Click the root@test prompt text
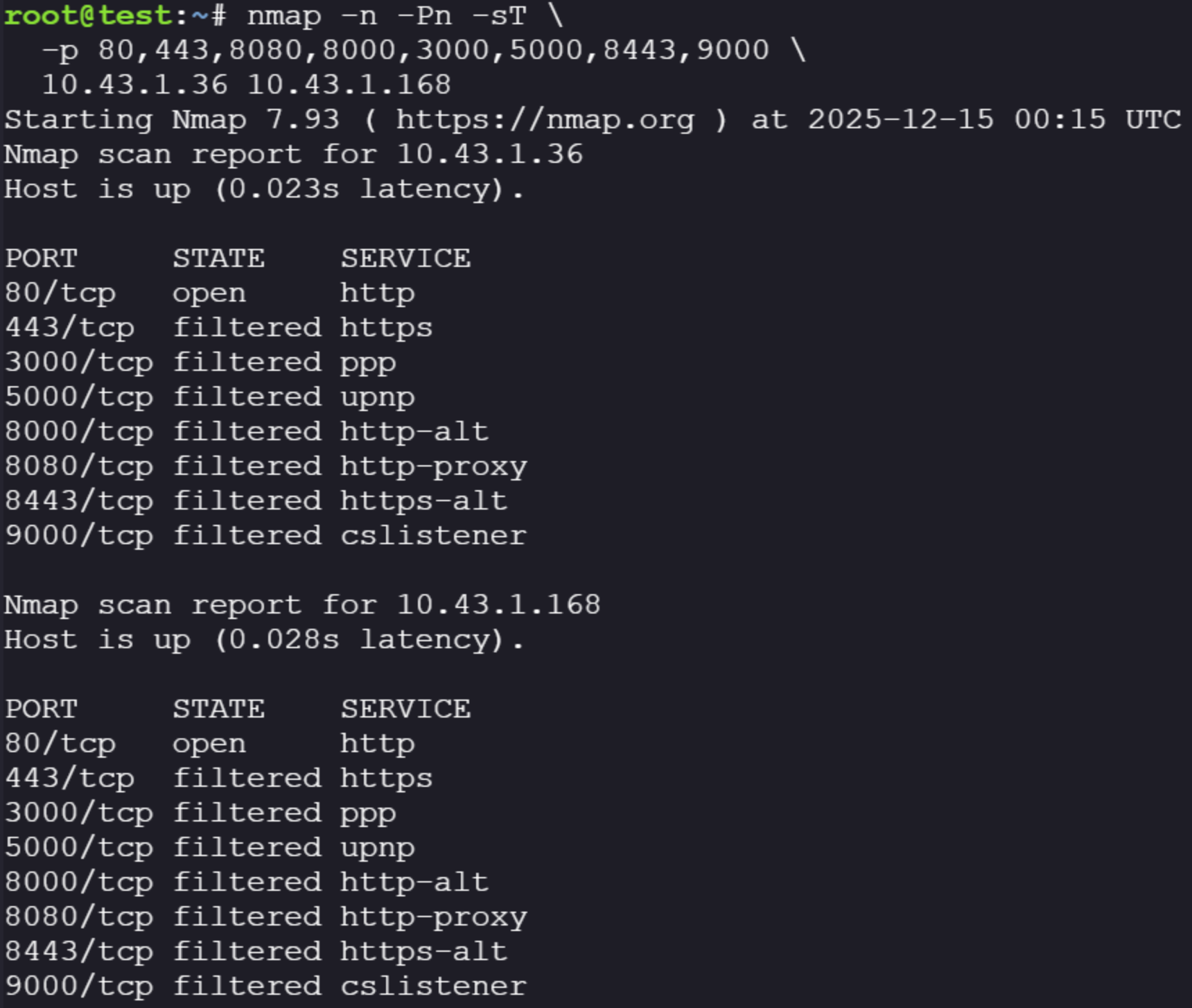The image size is (1192, 1008). 87,15
